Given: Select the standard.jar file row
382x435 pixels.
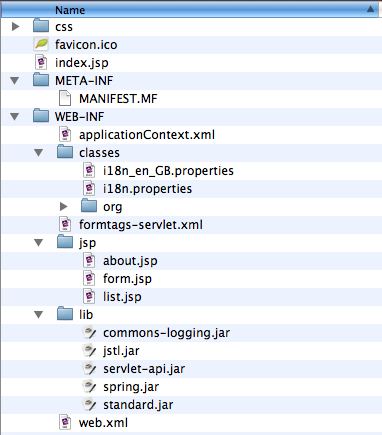Looking at the screenshot, I should coord(191,404).
